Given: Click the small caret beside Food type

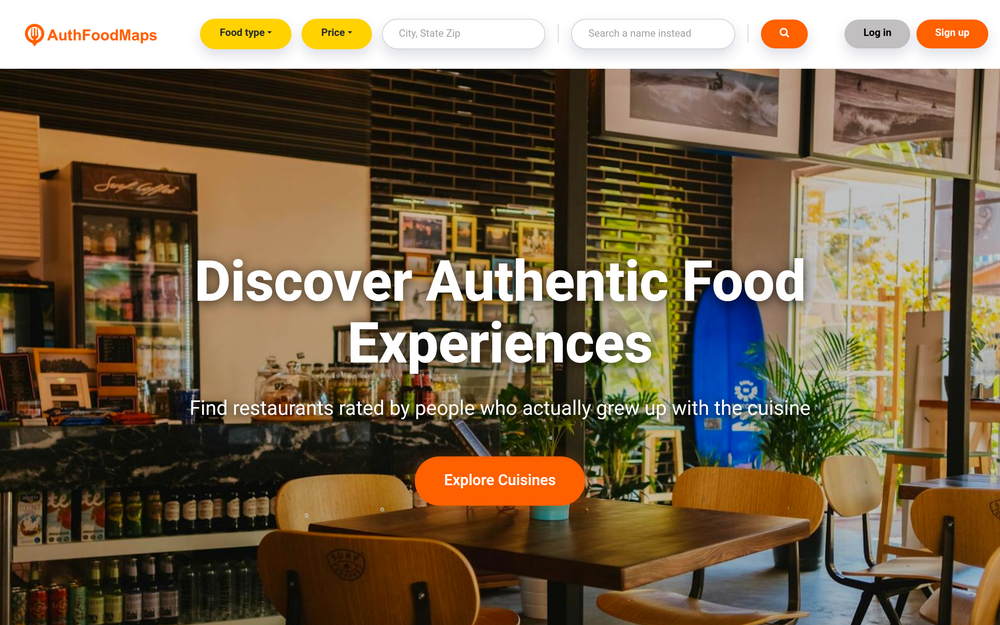Looking at the screenshot, I should point(270,33).
